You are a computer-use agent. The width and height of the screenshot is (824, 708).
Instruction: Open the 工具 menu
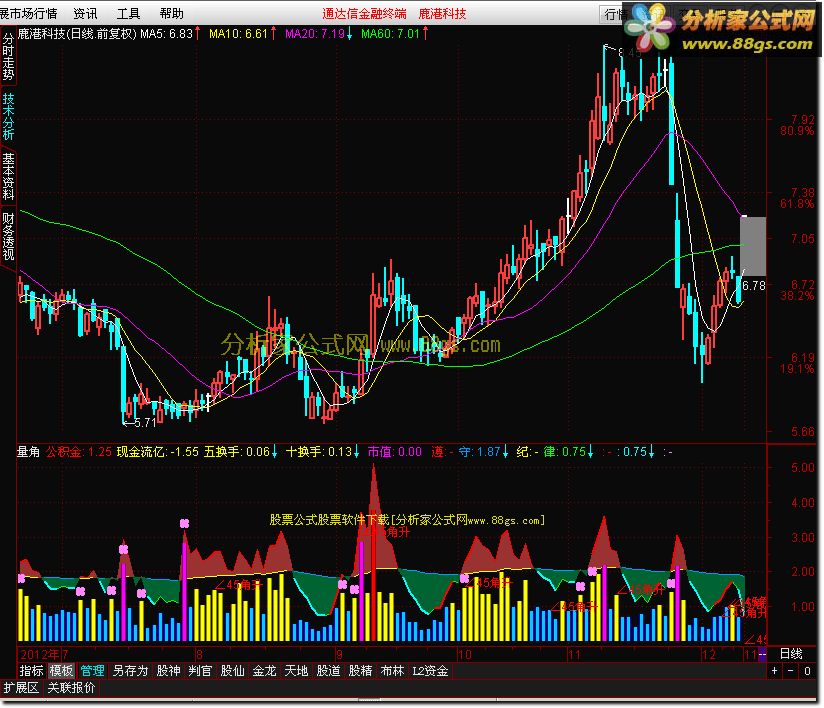coord(128,13)
